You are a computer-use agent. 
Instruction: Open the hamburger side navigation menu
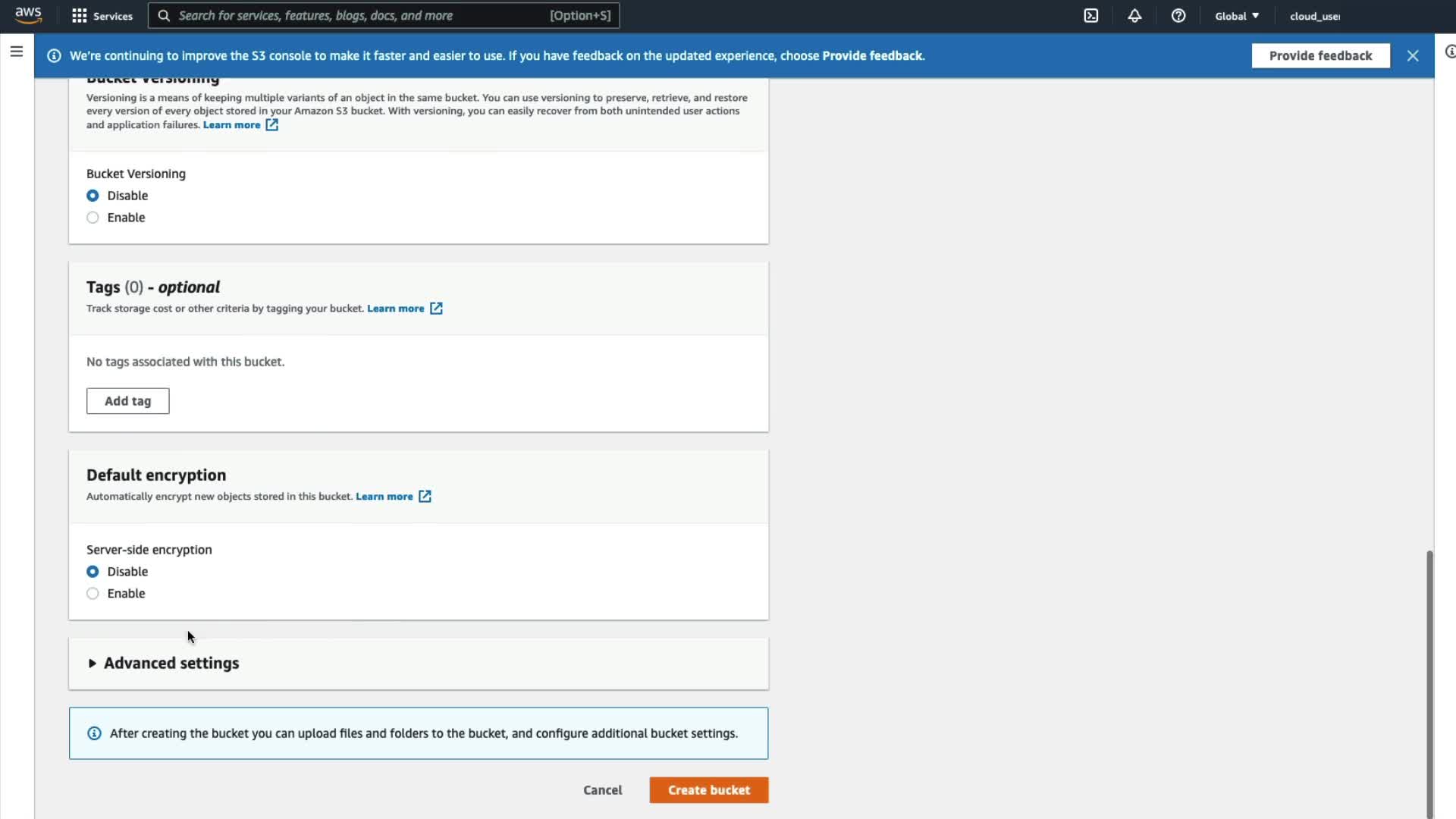click(x=17, y=52)
